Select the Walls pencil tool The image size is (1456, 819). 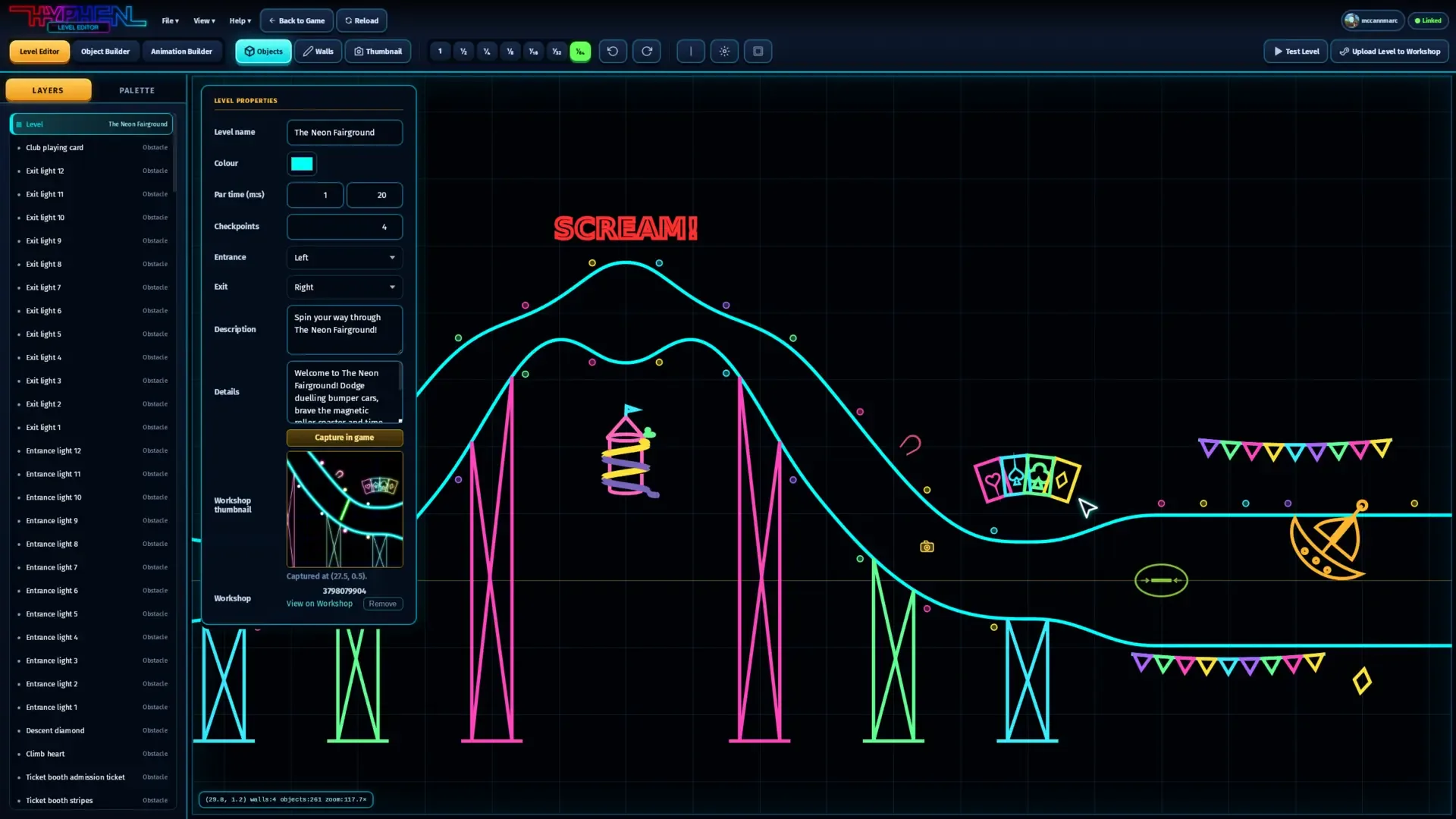click(x=318, y=52)
